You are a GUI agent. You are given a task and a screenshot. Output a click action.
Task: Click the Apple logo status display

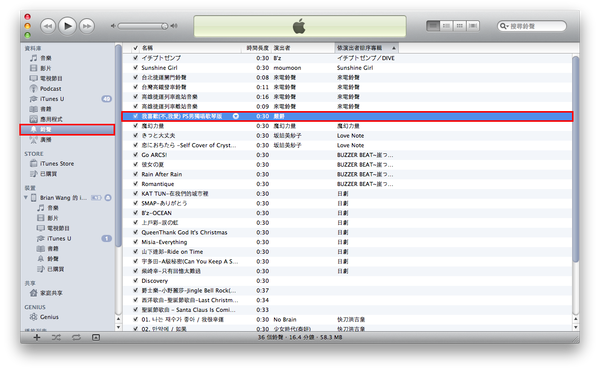[x=300, y=26]
